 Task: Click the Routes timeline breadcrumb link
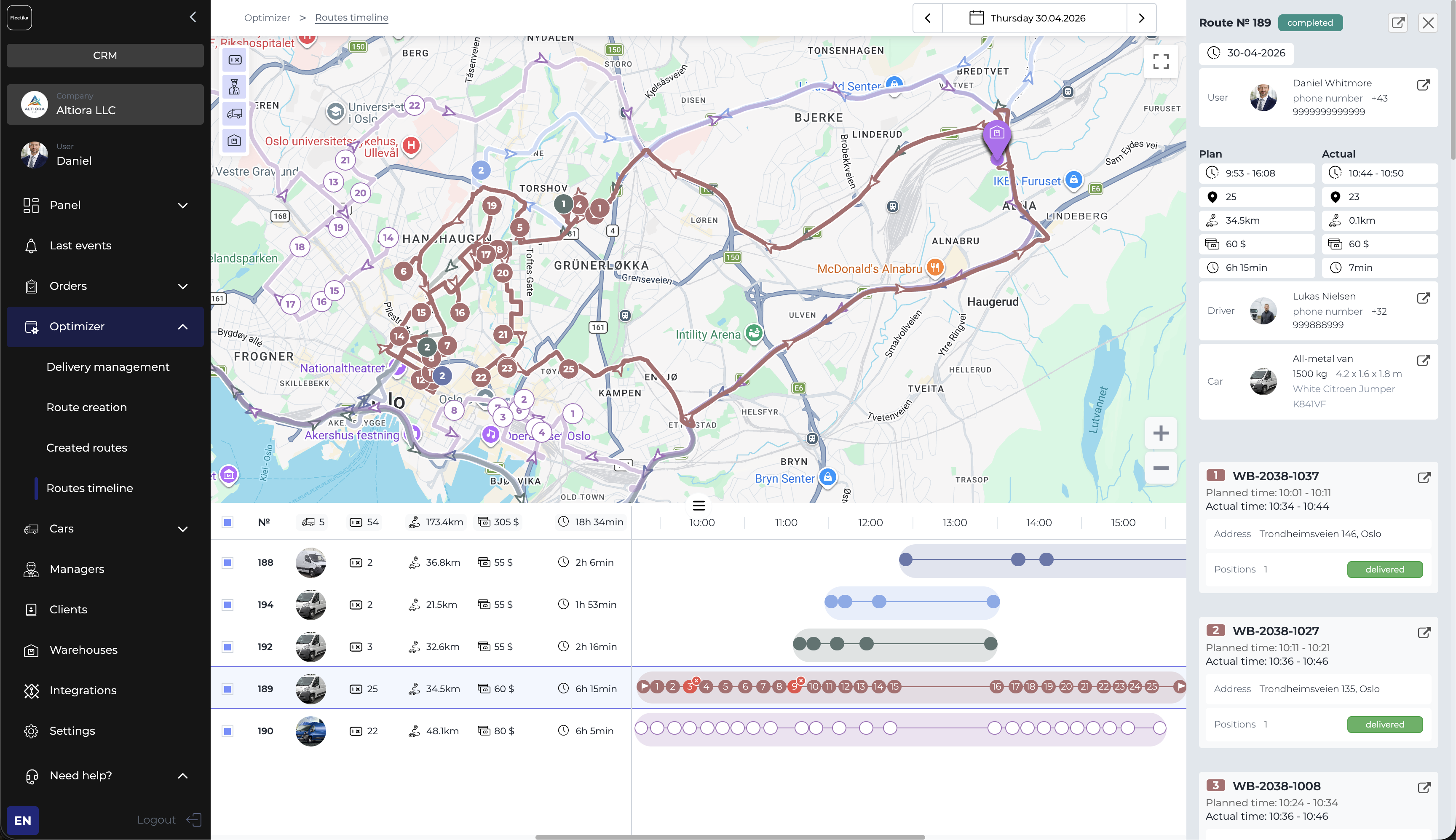[x=351, y=18]
